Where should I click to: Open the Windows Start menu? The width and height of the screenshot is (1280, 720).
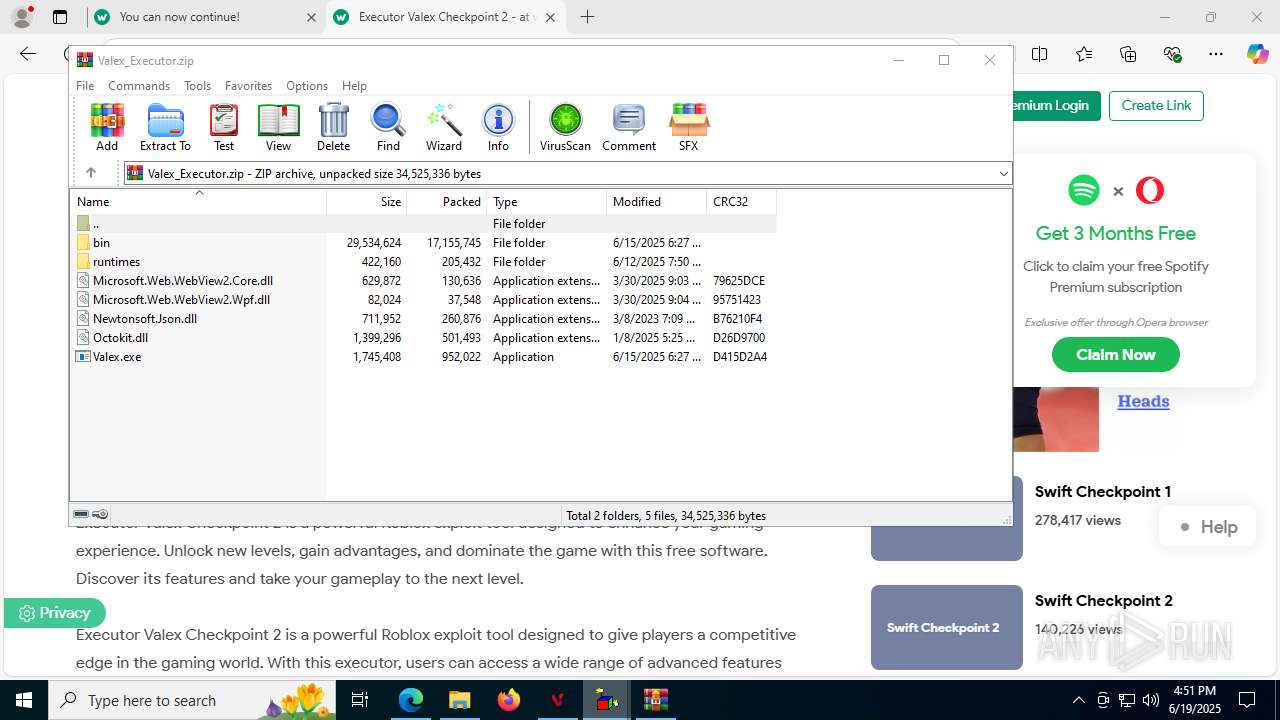[x=24, y=700]
